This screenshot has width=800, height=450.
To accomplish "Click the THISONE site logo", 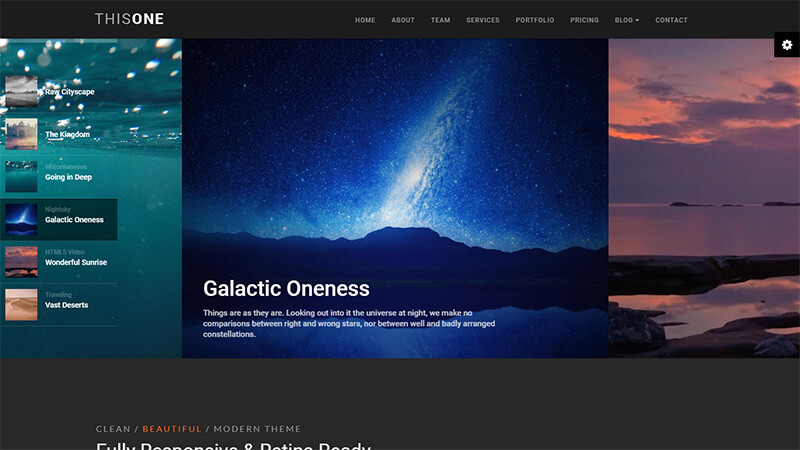I will click(129, 19).
